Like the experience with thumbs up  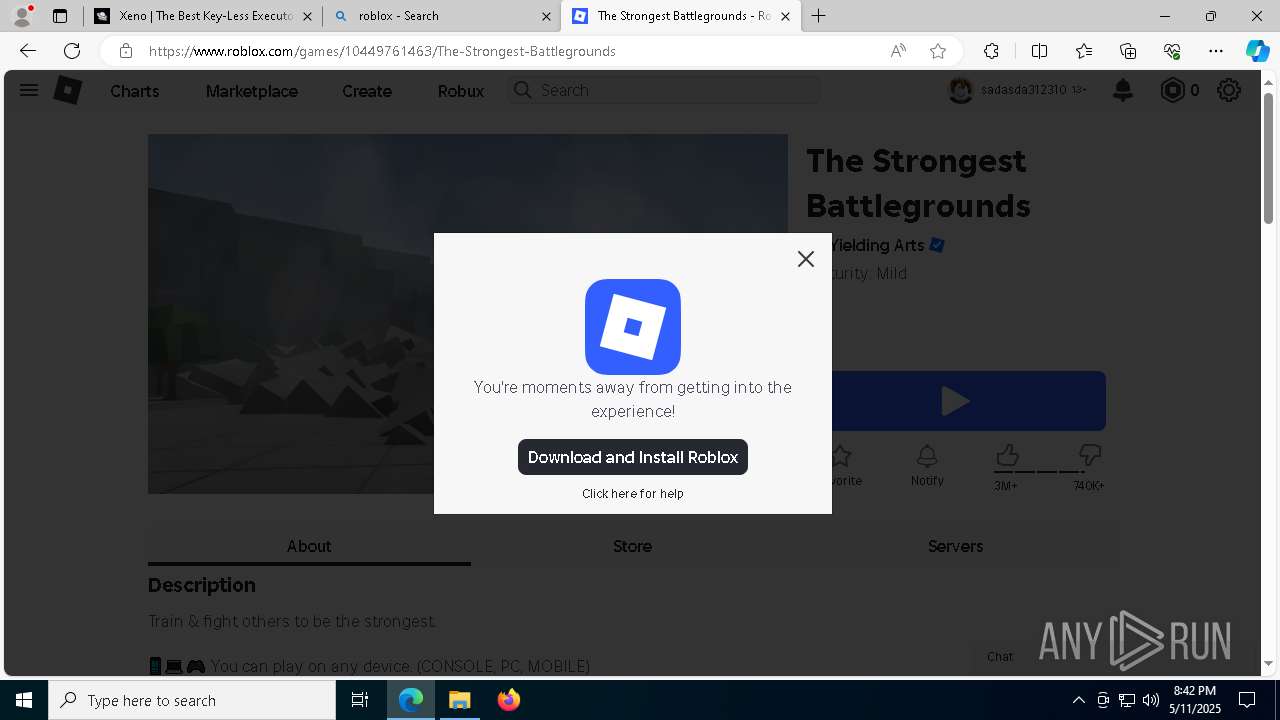click(x=1007, y=456)
